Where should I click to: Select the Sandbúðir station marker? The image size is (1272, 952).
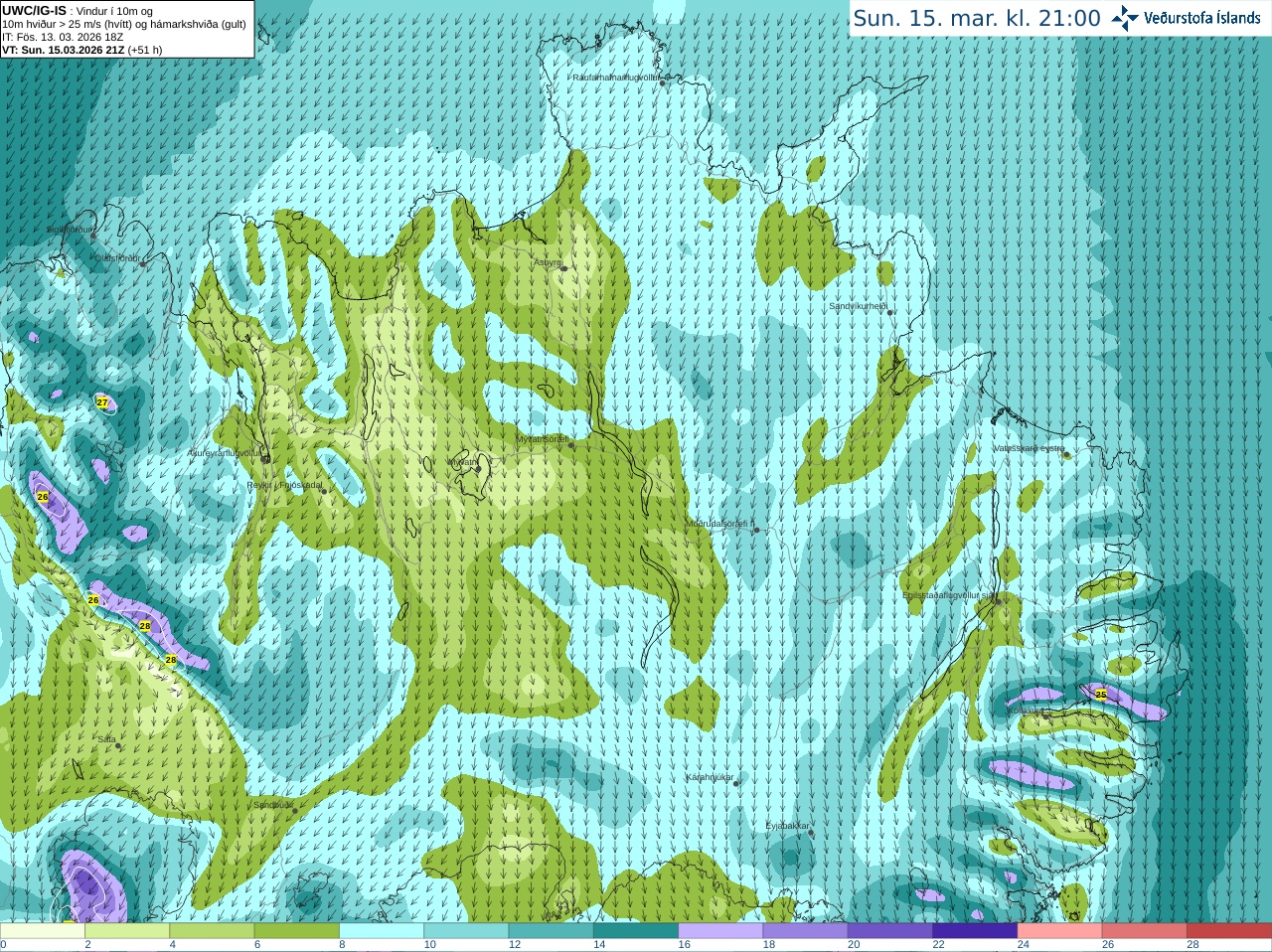pyautogui.click(x=295, y=811)
